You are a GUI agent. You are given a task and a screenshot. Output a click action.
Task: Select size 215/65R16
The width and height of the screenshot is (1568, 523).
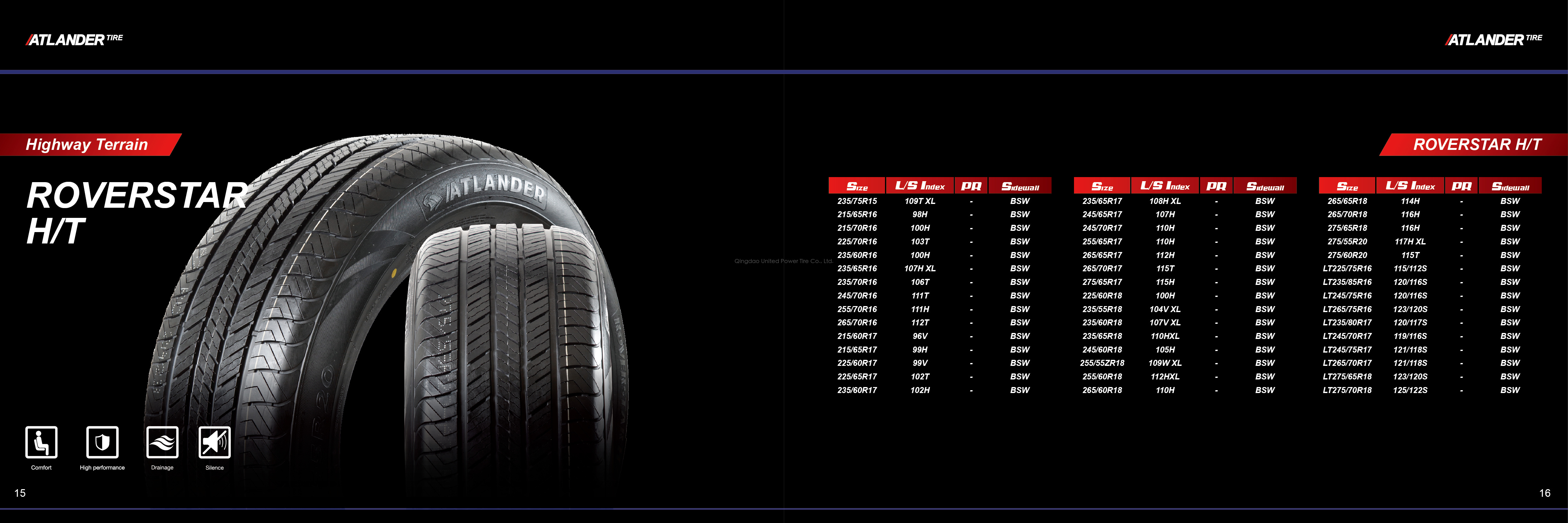[x=857, y=214]
